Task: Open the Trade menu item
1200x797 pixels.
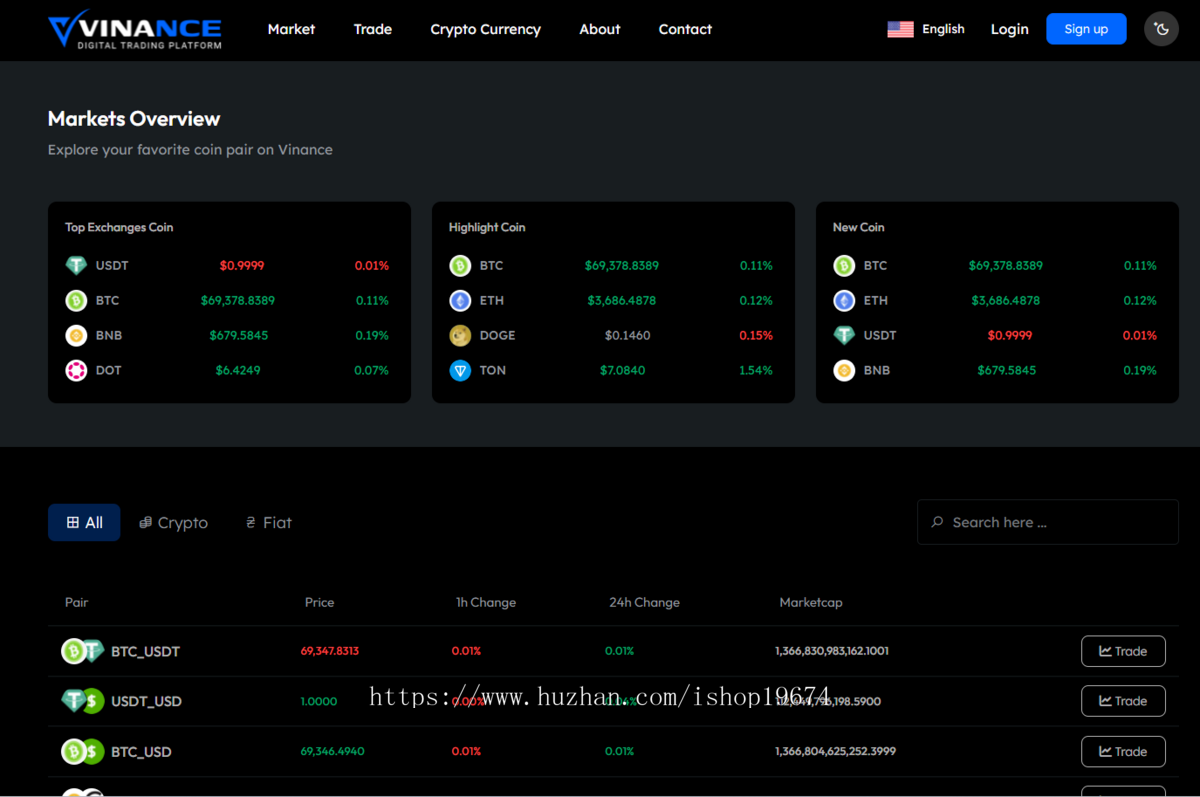Action: click(373, 29)
